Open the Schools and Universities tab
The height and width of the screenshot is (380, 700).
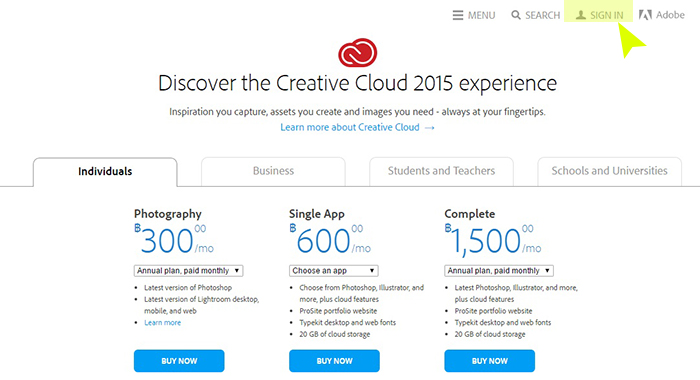click(x=609, y=171)
